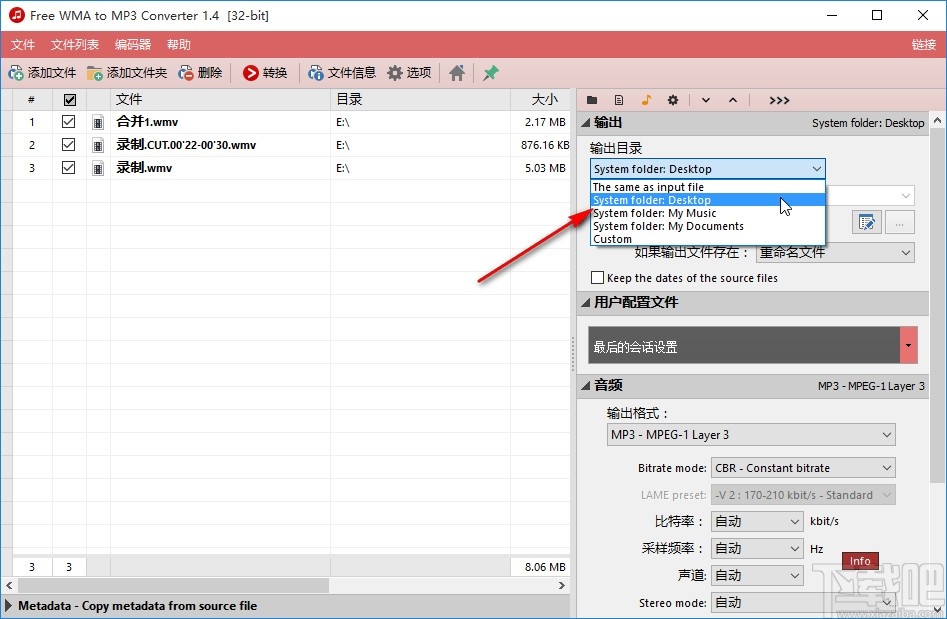The height and width of the screenshot is (619, 947).
Task: Click the 删除 (Delete) icon
Action: 187,72
